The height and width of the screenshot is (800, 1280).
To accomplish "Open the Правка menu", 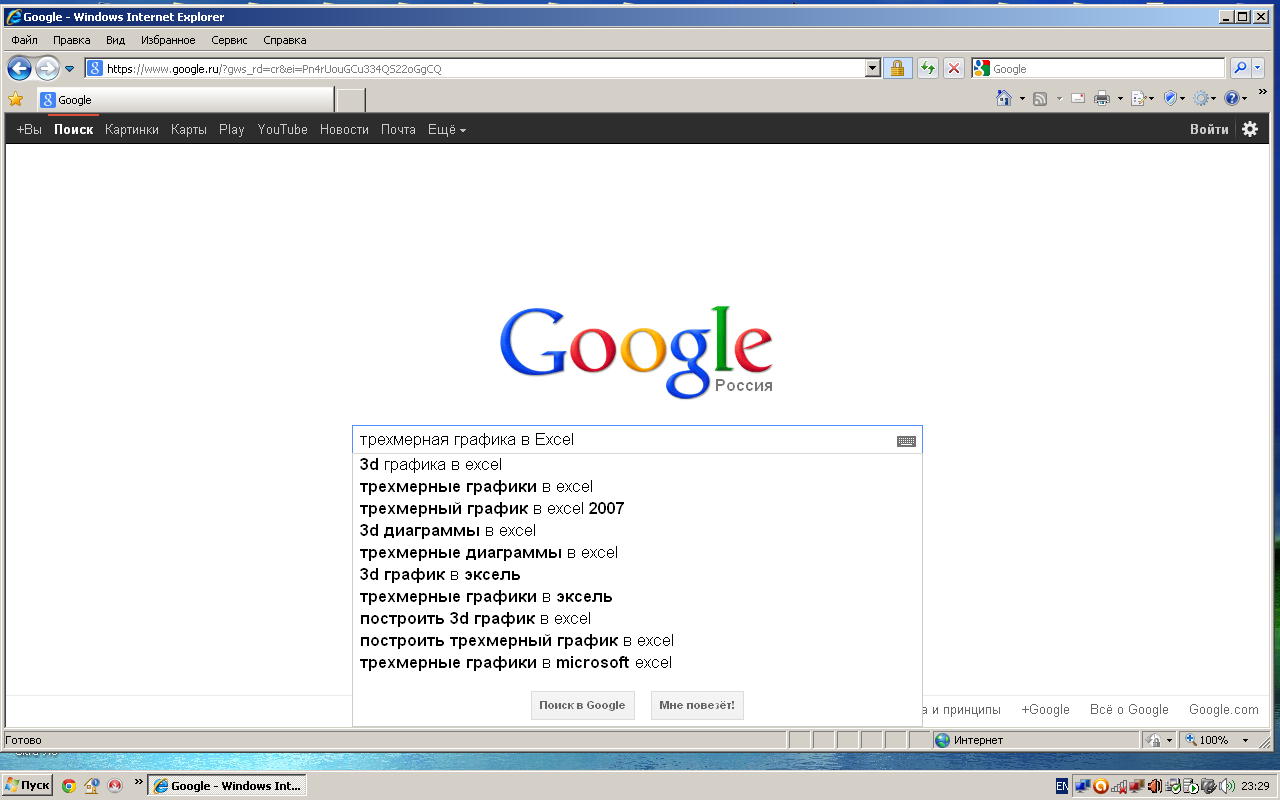I will (x=72, y=40).
